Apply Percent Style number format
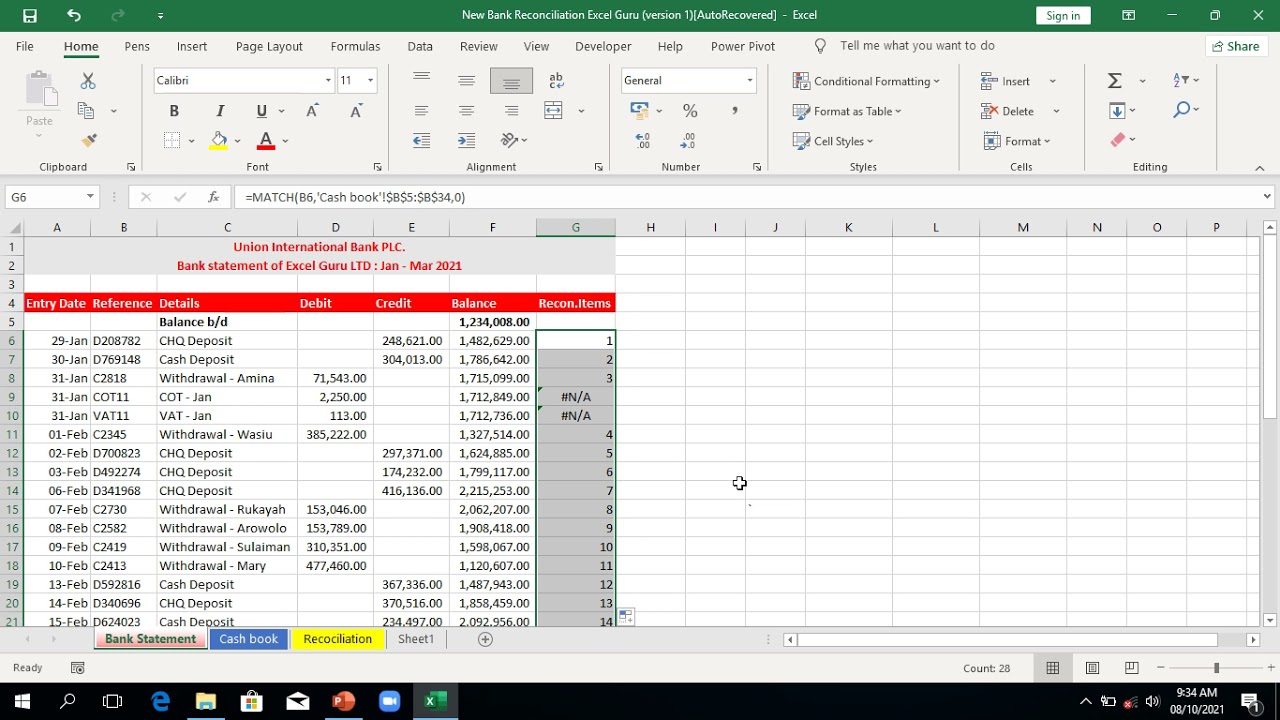The height and width of the screenshot is (720, 1280). pyautogui.click(x=690, y=111)
